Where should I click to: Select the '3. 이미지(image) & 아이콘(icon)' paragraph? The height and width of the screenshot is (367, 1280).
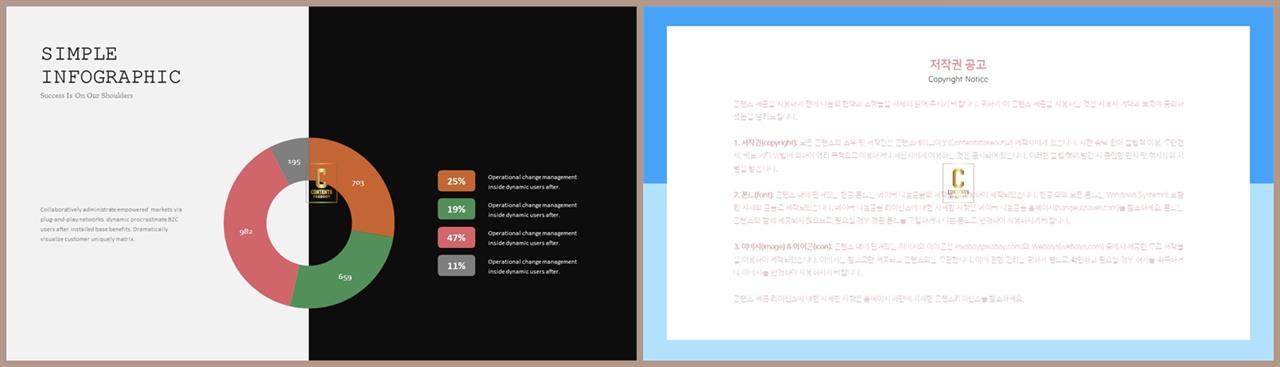[958, 259]
